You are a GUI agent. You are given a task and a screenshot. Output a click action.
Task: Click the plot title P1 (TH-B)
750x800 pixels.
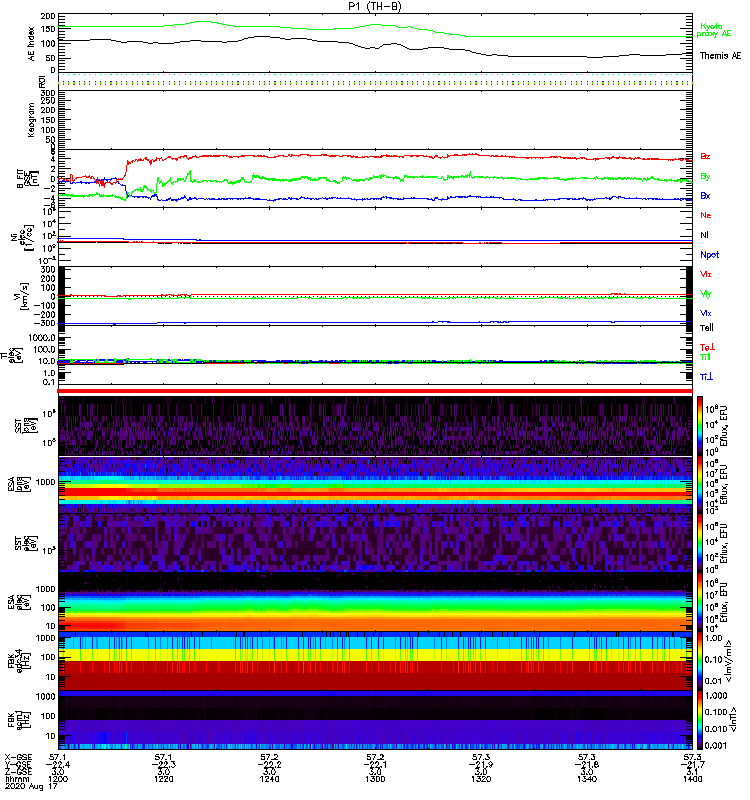click(374, 6)
